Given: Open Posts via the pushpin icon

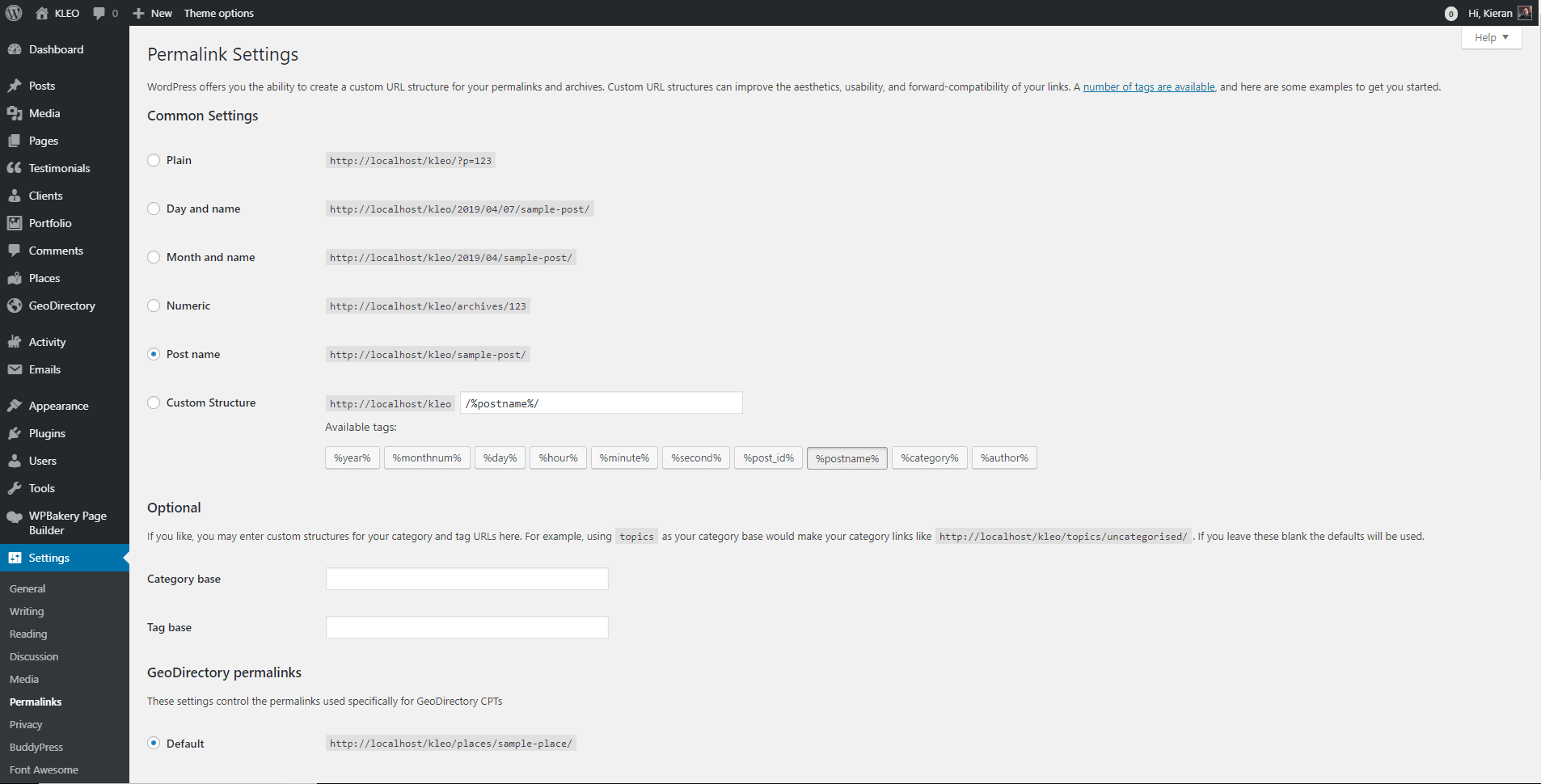Looking at the screenshot, I should (x=15, y=86).
